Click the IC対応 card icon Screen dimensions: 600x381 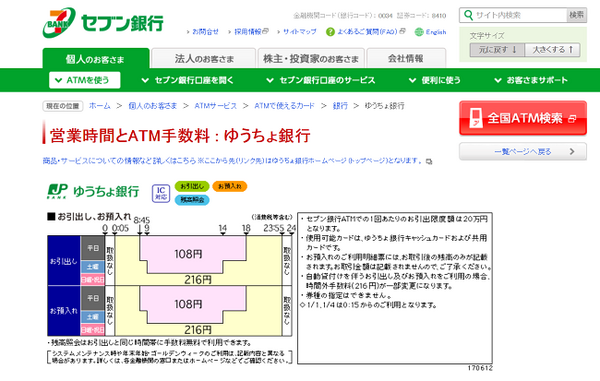(x=161, y=193)
